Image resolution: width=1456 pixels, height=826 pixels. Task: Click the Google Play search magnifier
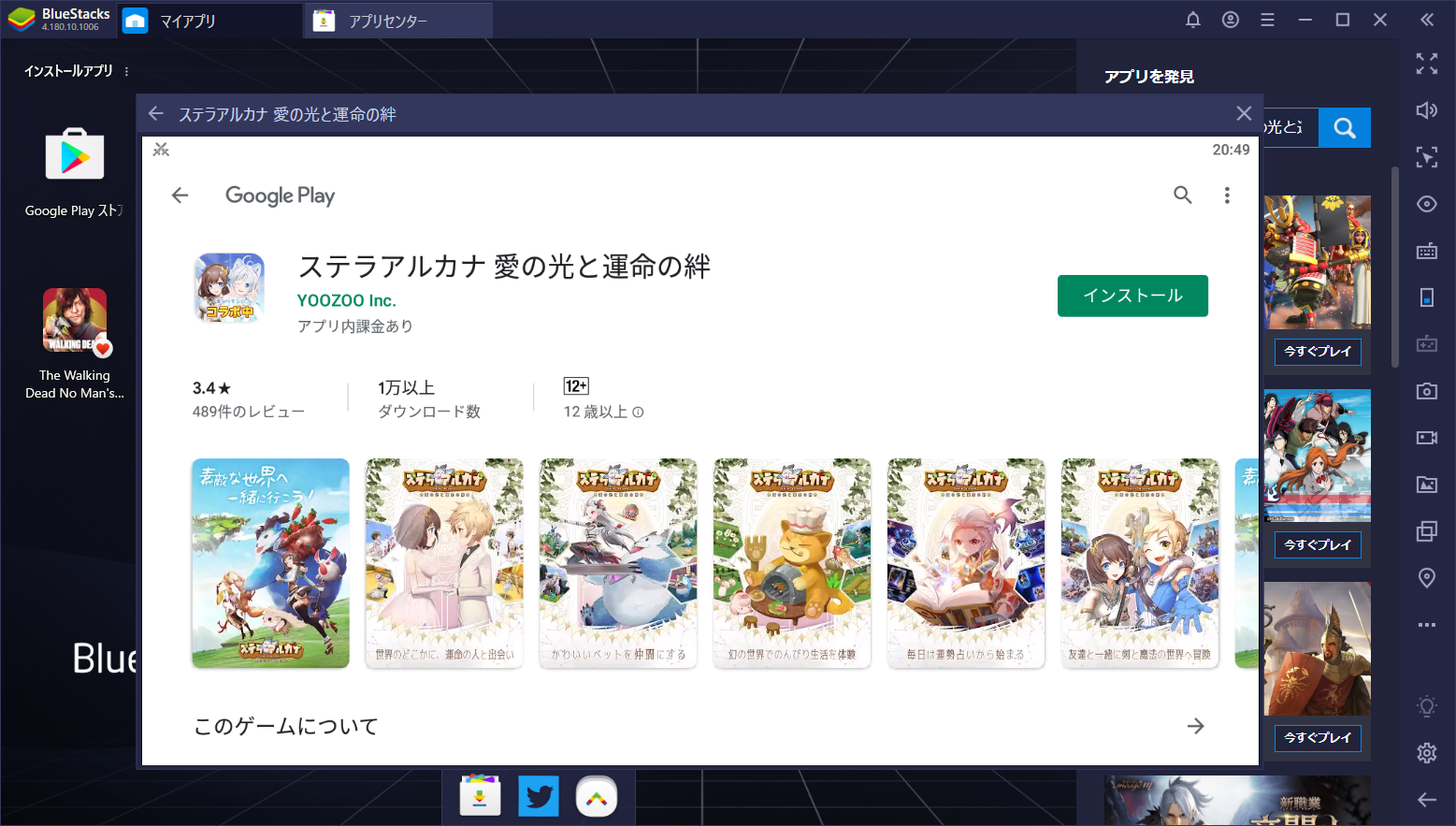(x=1183, y=195)
